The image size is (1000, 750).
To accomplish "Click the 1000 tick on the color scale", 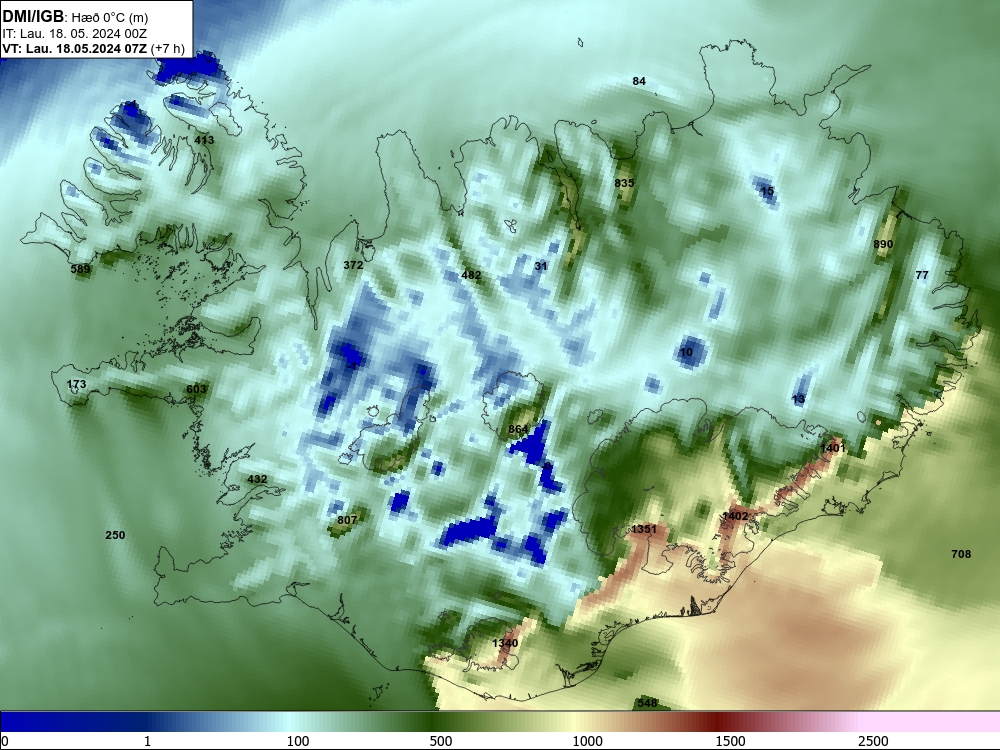I will pyautogui.click(x=587, y=741).
